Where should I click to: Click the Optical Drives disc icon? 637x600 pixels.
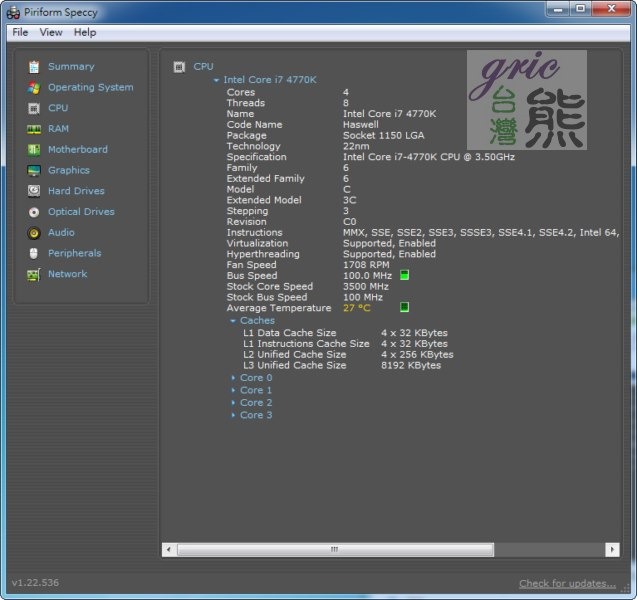[x=34, y=212]
